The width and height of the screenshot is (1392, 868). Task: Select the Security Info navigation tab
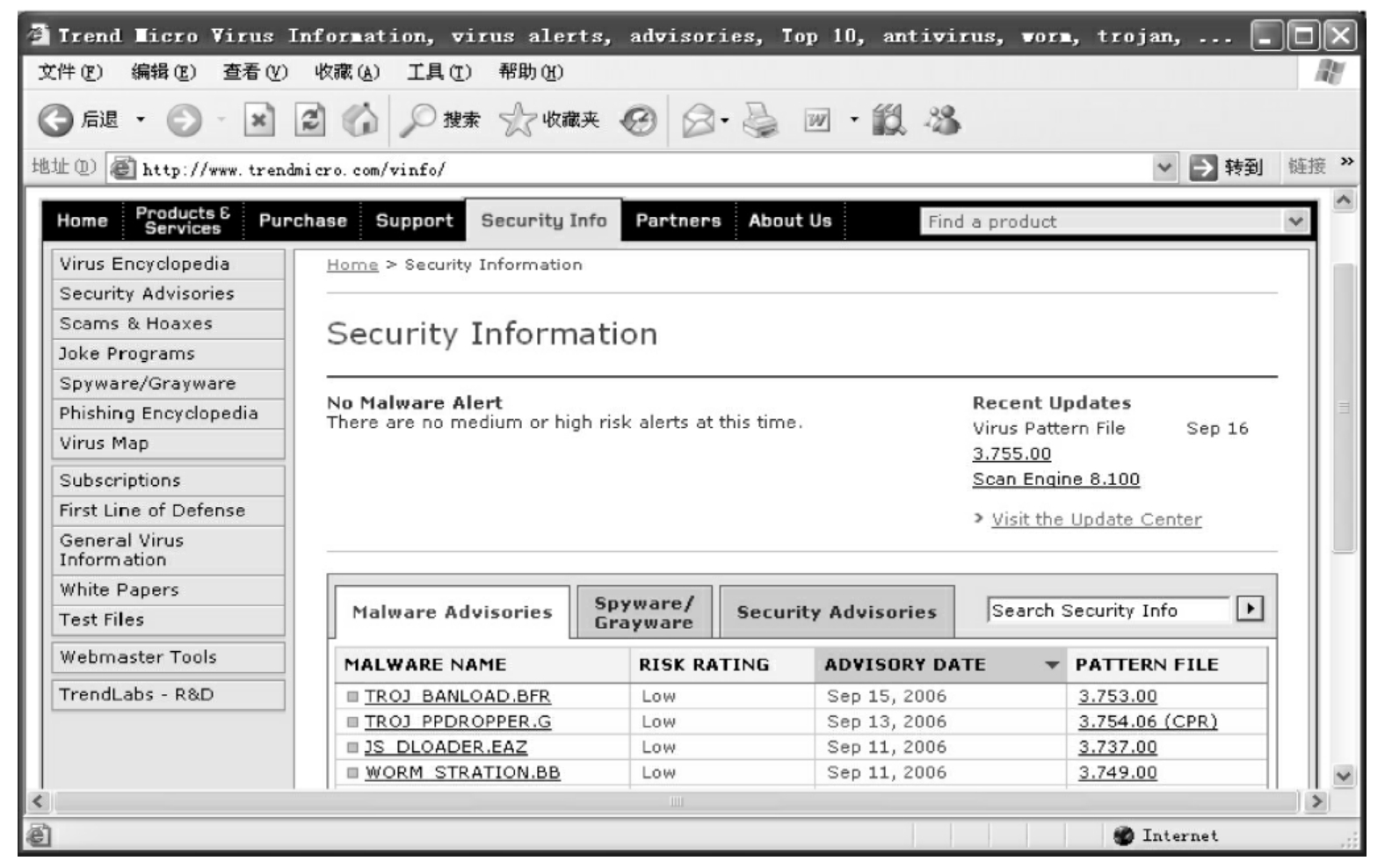(544, 221)
